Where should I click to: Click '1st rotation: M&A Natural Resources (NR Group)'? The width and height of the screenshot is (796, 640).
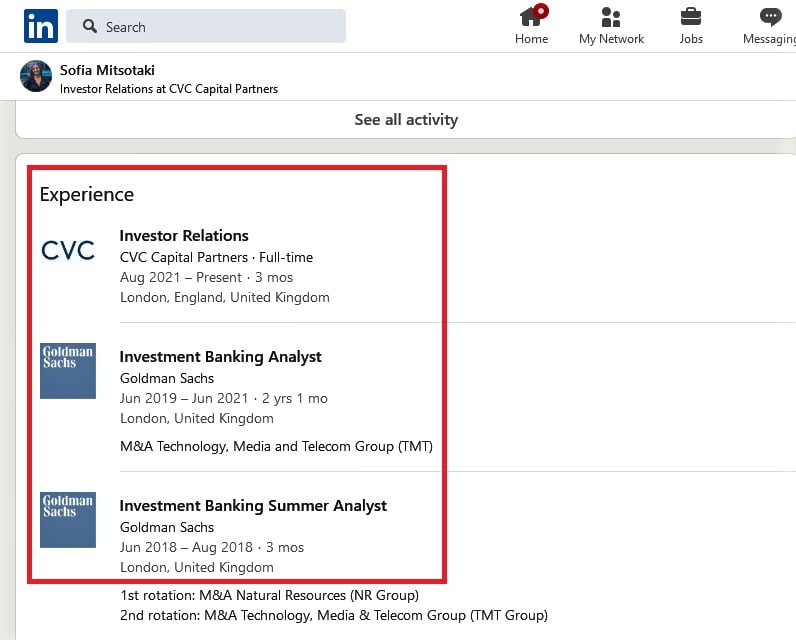pyautogui.click(x=269, y=595)
